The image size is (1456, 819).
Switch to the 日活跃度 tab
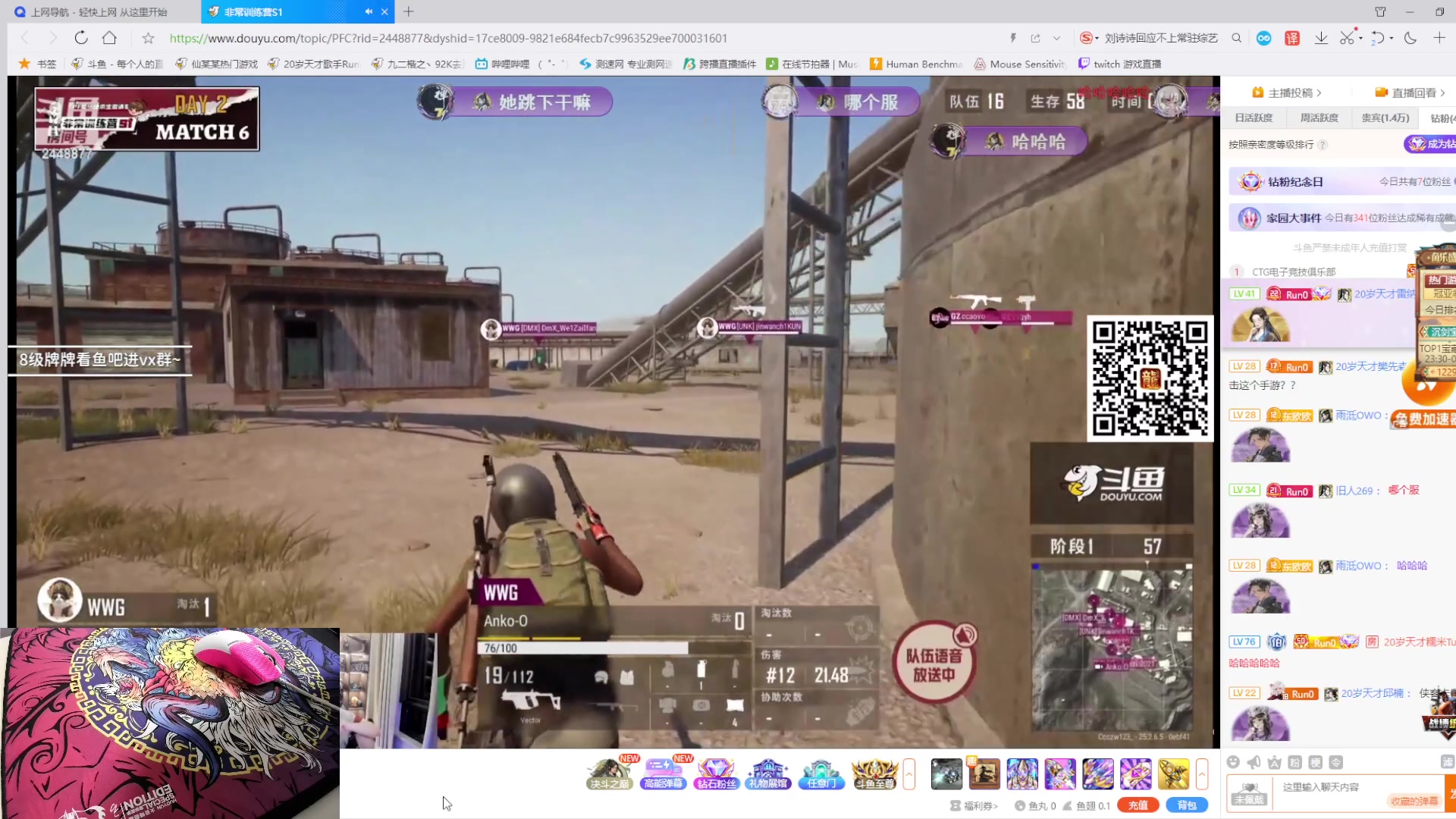1253,118
